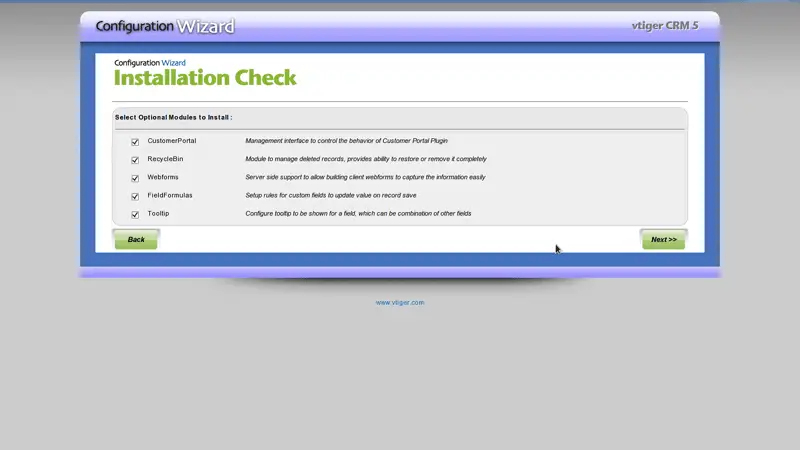Click the CustomerPortal module name
Screen dimensions: 800x450
click(172, 141)
